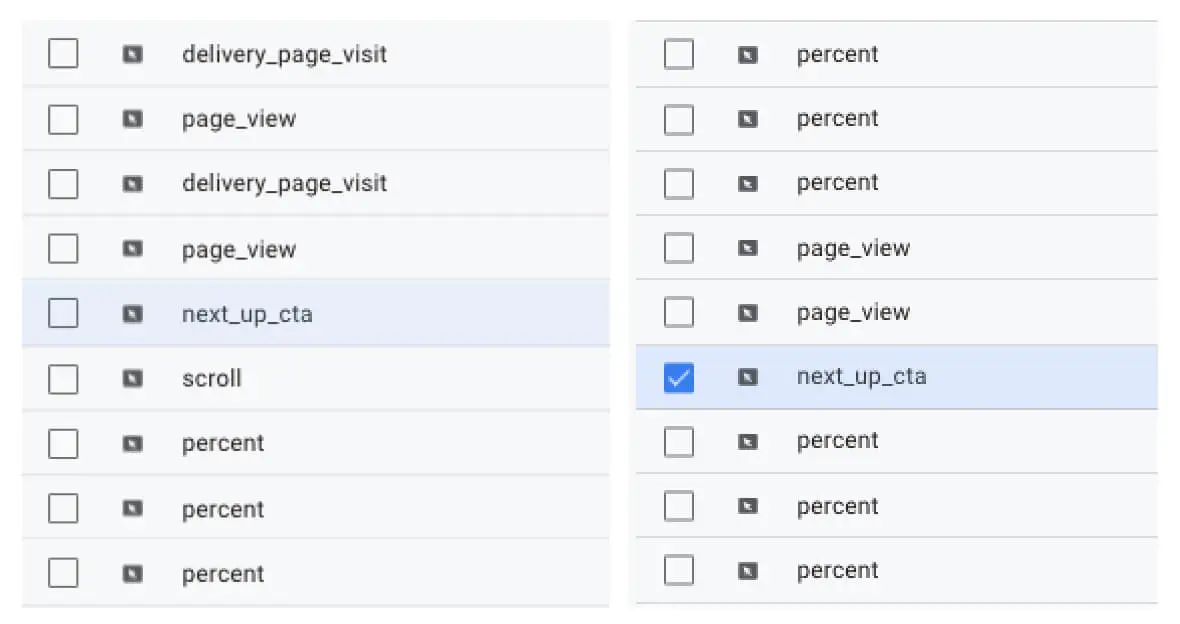Click tag icon beside topmost delivery_page_visit

(132, 54)
